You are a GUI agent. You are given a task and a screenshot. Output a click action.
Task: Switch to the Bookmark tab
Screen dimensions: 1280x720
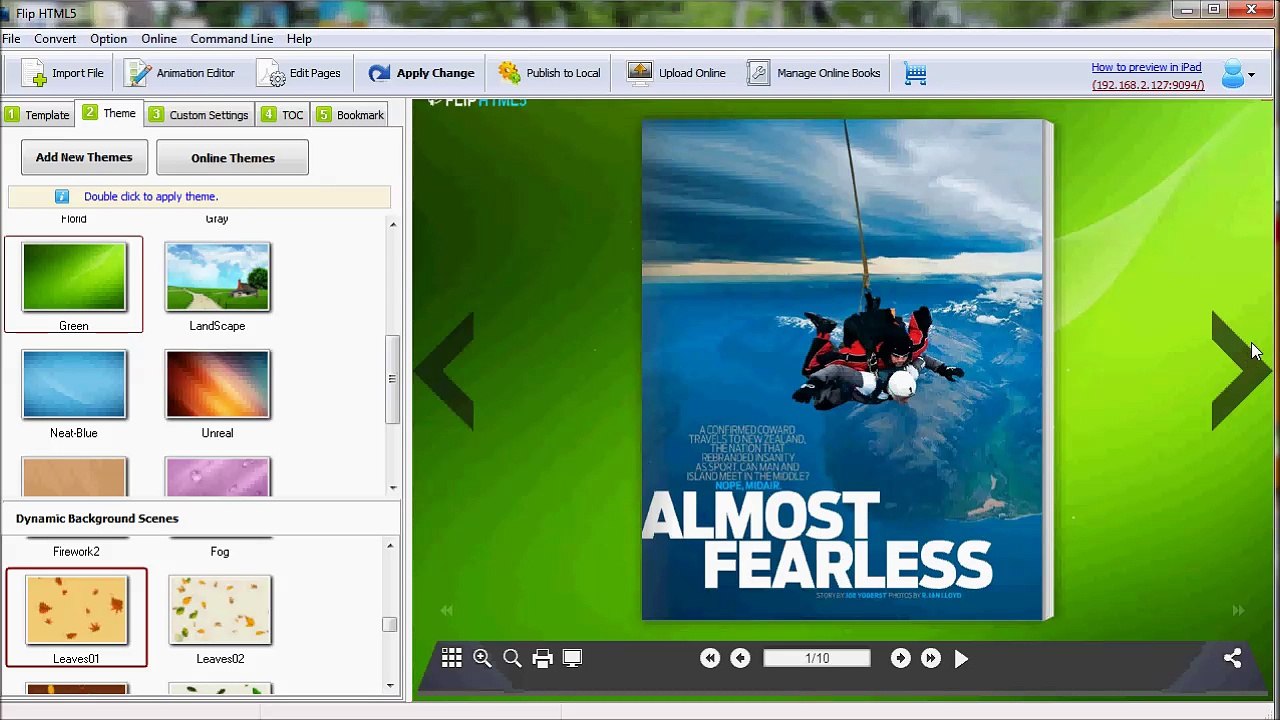point(350,115)
